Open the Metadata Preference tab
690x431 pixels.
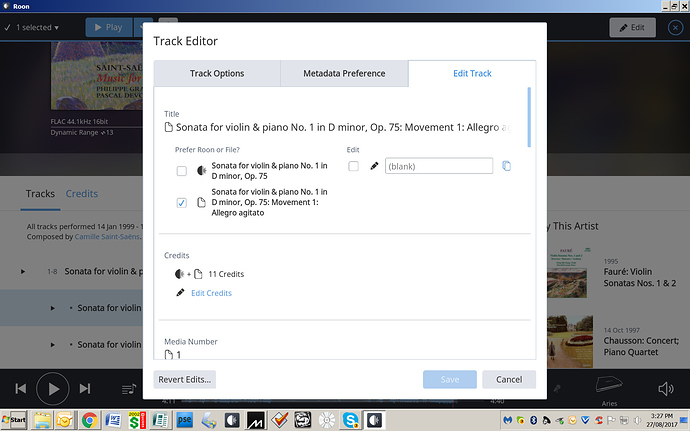pos(344,74)
